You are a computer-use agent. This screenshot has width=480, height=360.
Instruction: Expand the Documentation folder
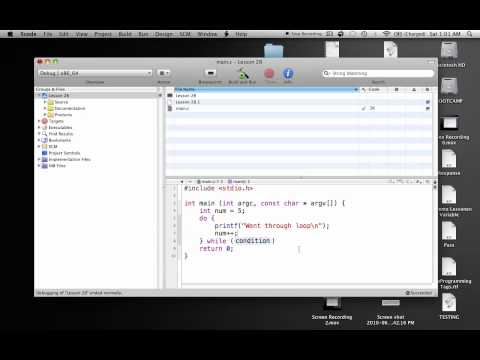tap(45, 108)
